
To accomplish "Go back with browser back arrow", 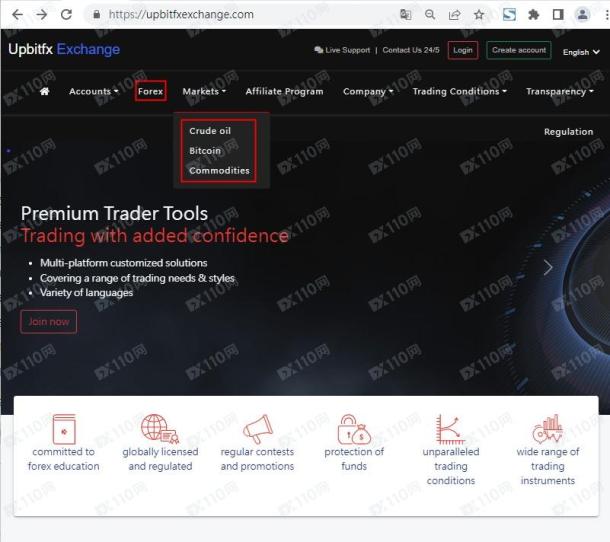I will click(18, 15).
